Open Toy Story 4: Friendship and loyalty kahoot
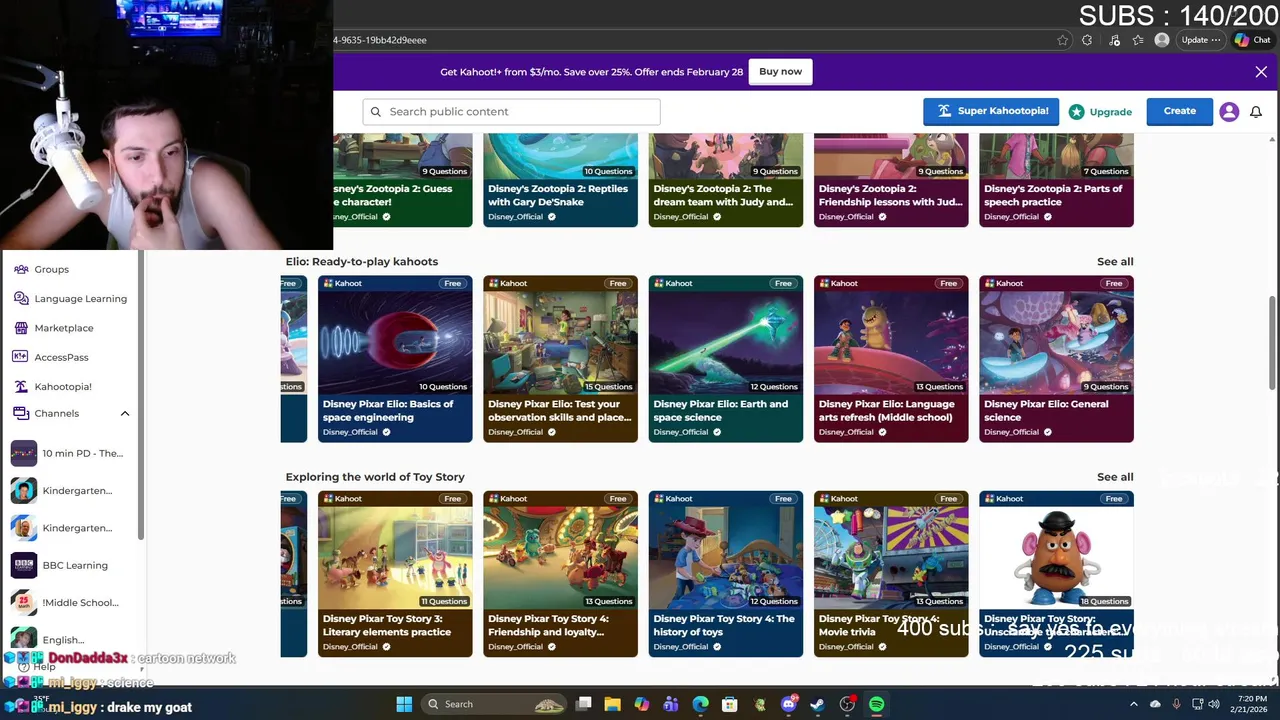 coord(560,574)
